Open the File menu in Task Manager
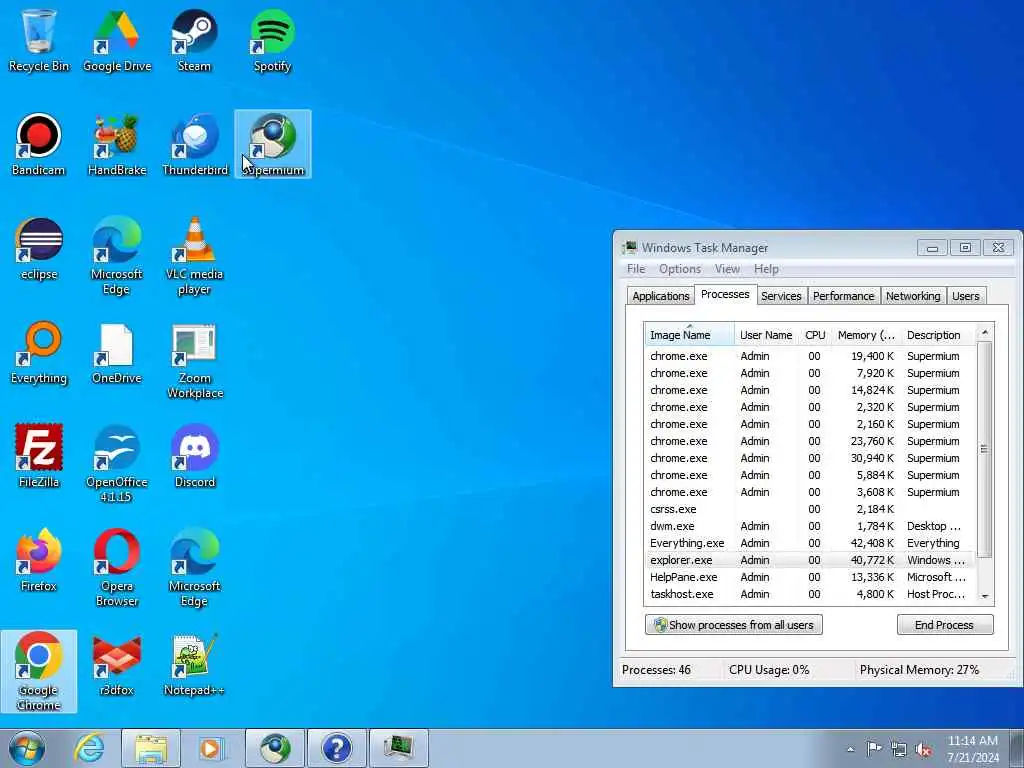The image size is (1024, 768). [635, 269]
